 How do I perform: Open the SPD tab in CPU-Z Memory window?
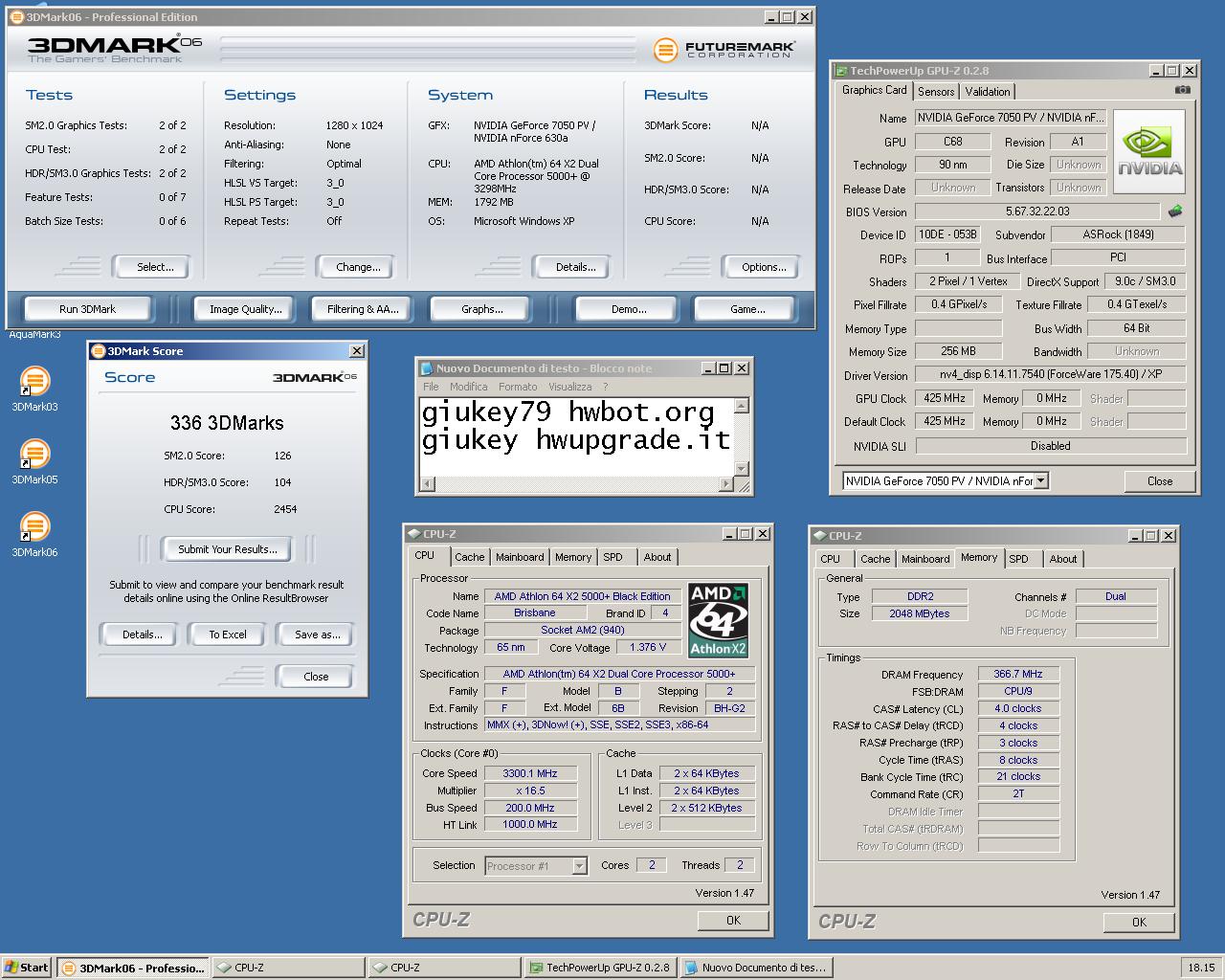(1019, 559)
